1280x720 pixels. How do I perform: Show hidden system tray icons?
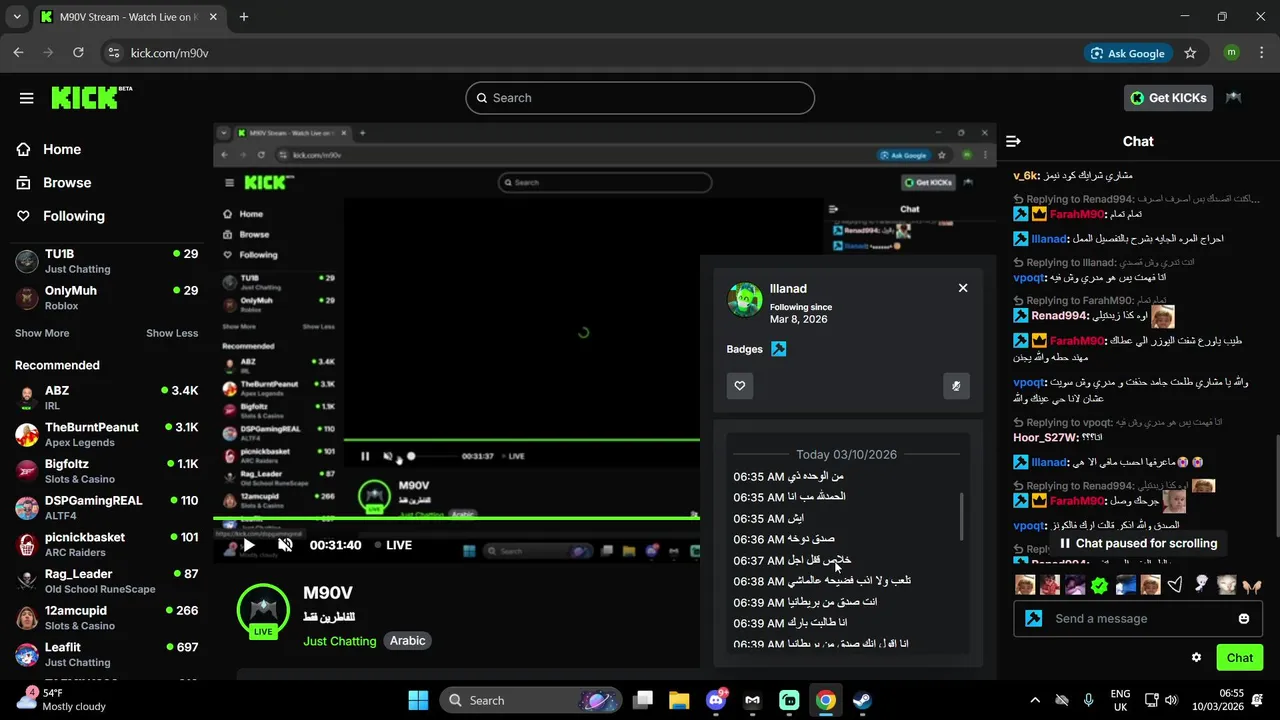tap(1035, 700)
